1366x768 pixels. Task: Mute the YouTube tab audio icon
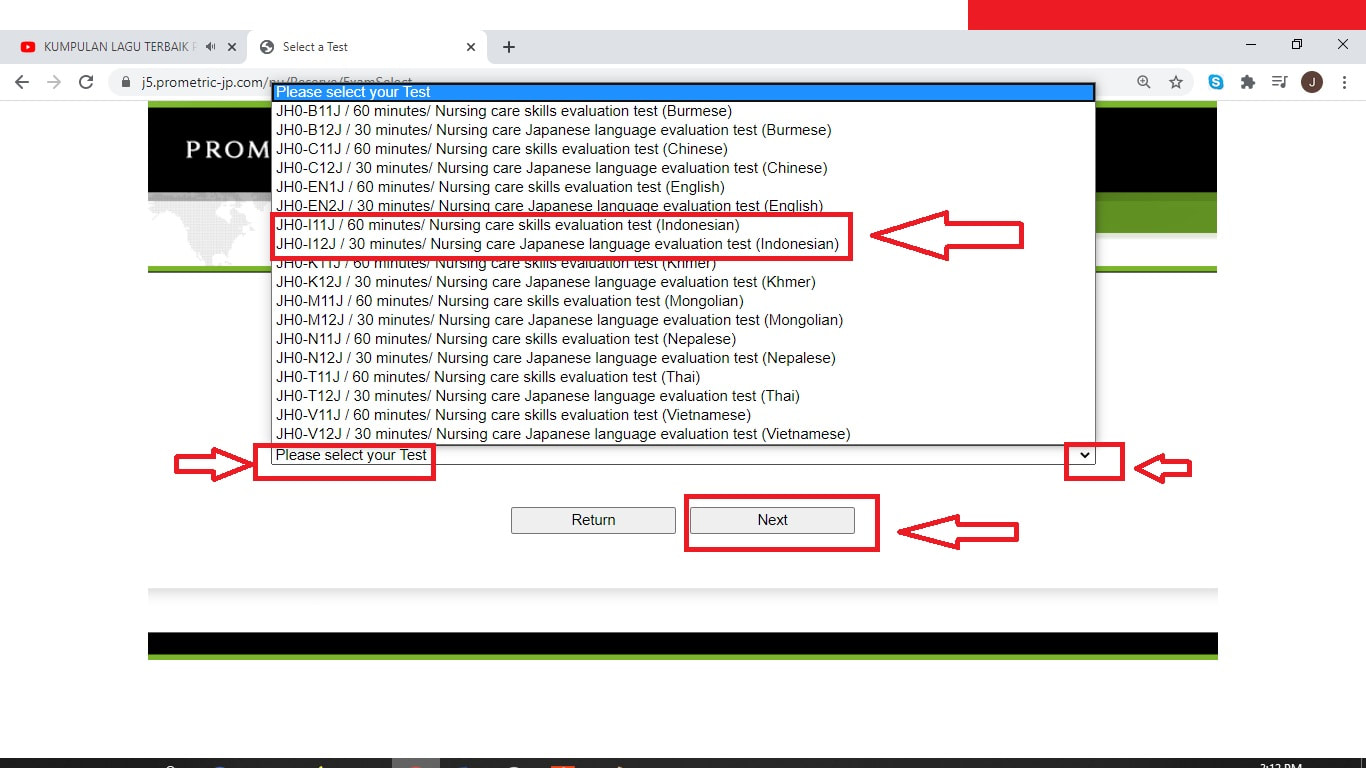(x=210, y=47)
